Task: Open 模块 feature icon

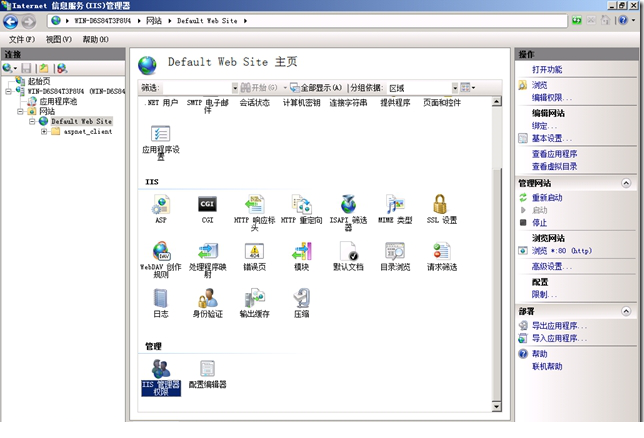Action: 302,251
